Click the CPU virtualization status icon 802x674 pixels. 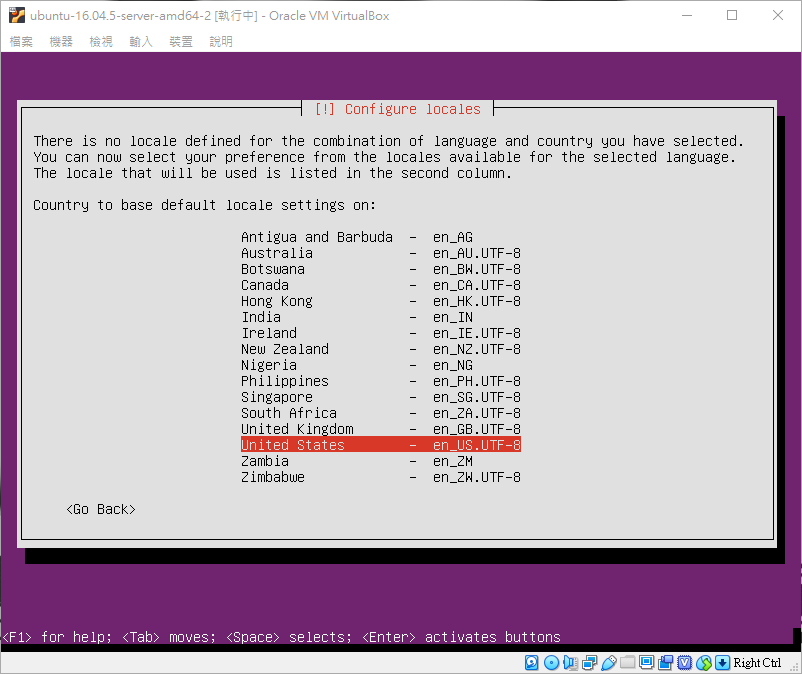pos(684,663)
